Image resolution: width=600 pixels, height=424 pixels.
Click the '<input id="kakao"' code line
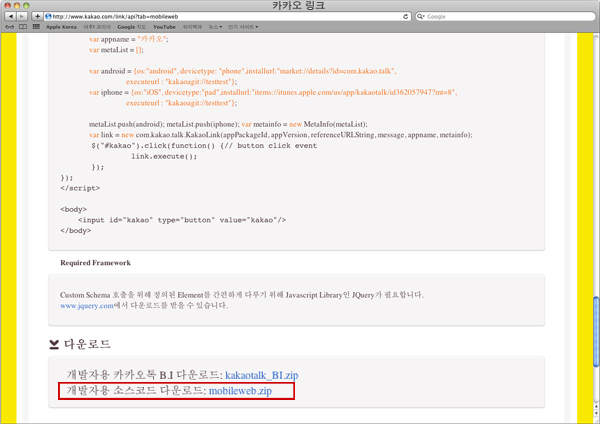tap(182, 220)
